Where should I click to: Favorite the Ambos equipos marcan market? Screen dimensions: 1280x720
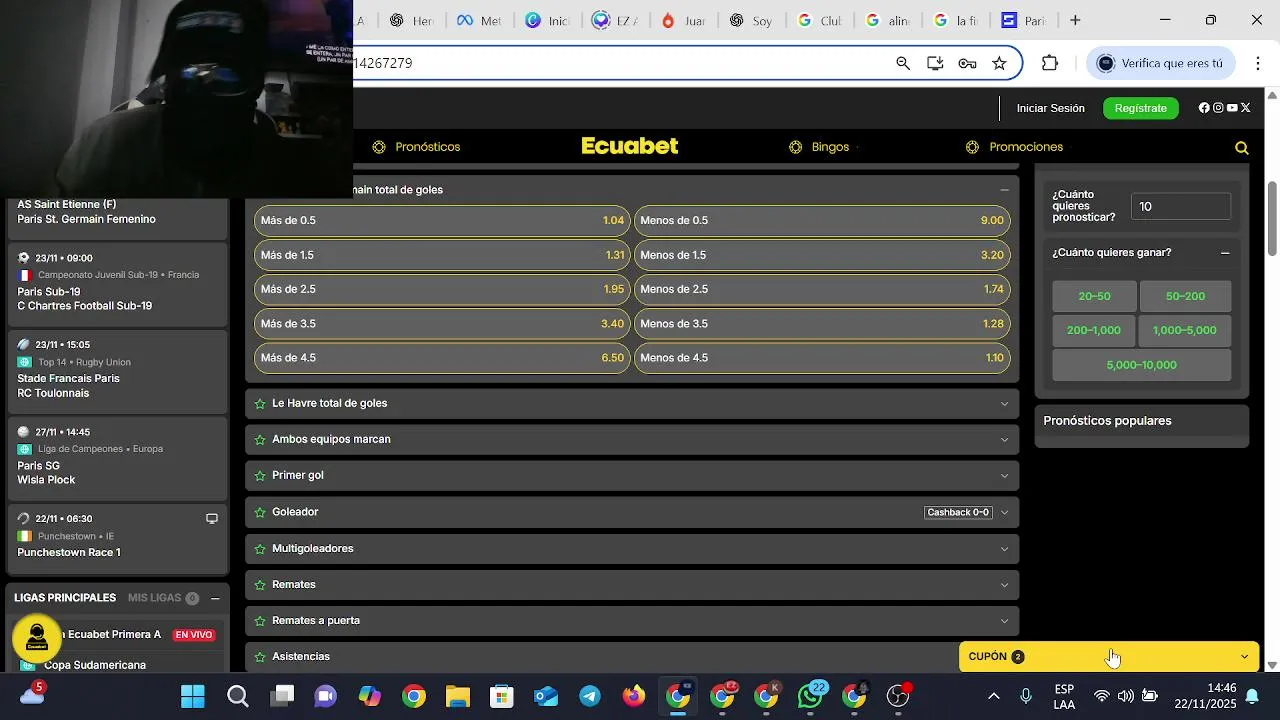click(260, 439)
